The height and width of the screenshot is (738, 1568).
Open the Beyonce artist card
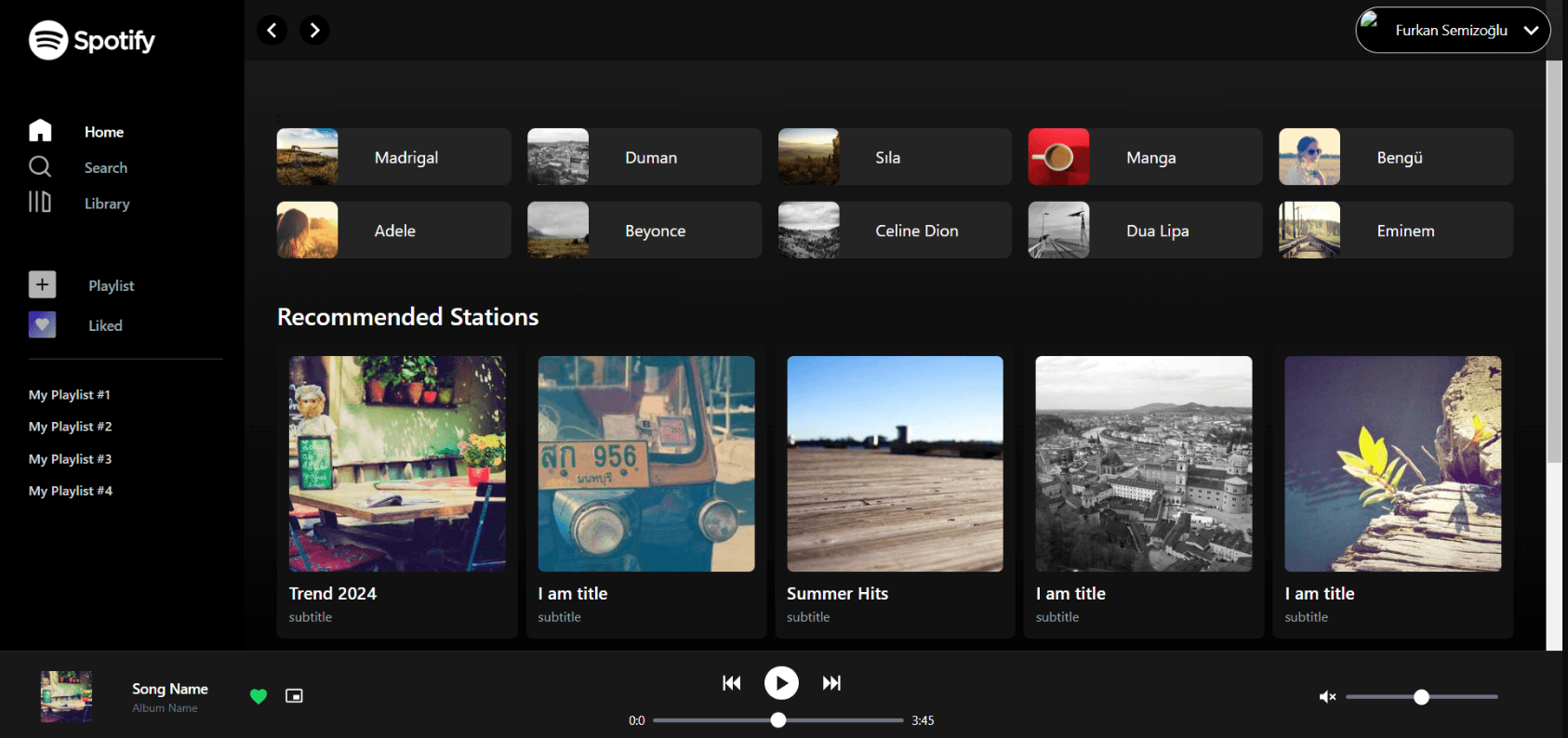pos(644,231)
